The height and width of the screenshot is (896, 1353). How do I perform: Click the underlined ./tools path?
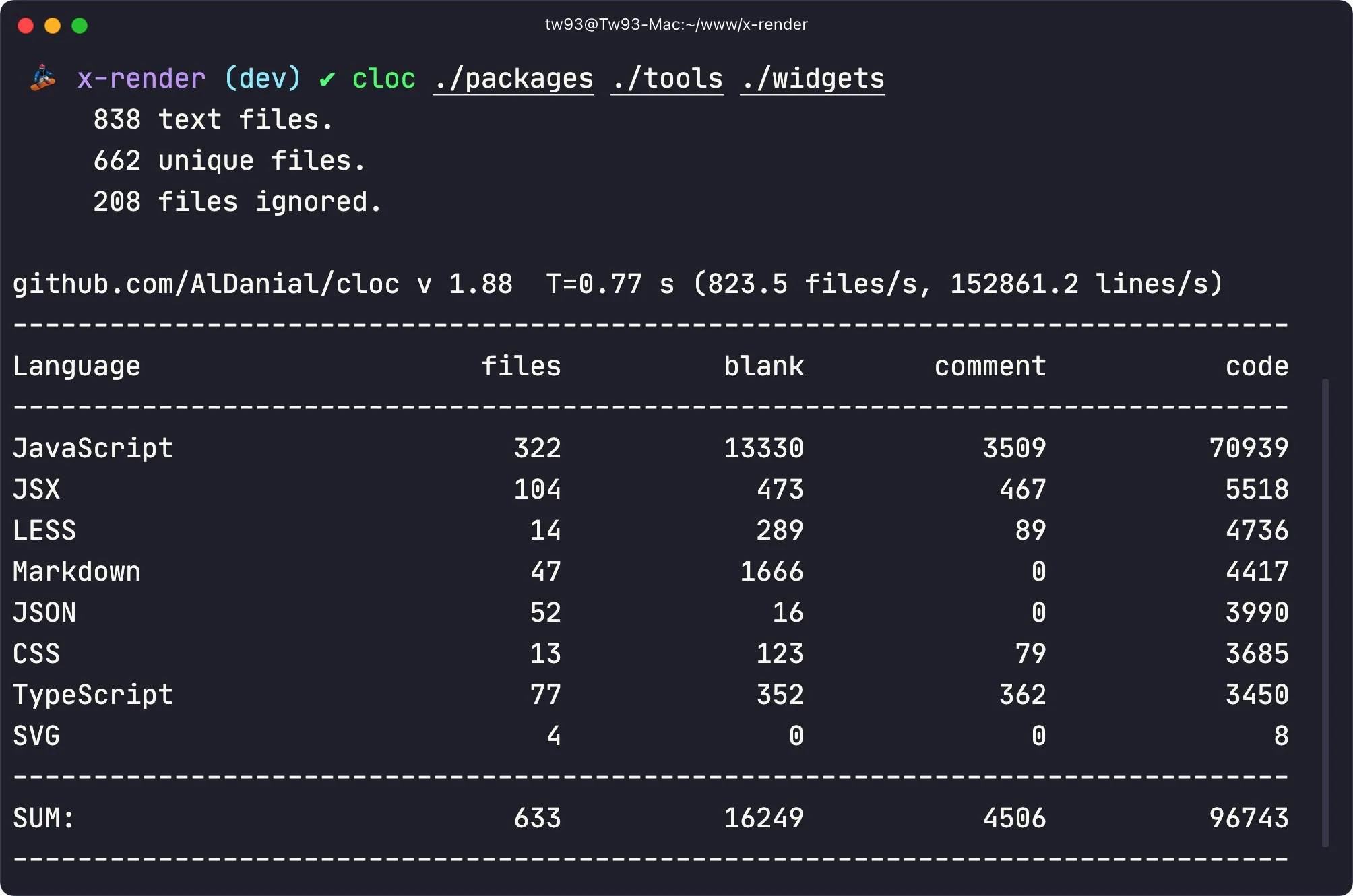667,79
